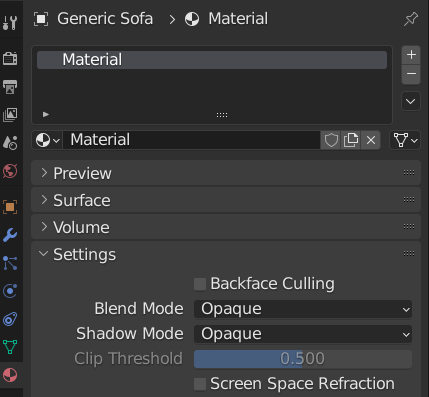This screenshot has height=397, width=429.
Task: Open the Shadow Mode dropdown
Action: tap(303, 334)
